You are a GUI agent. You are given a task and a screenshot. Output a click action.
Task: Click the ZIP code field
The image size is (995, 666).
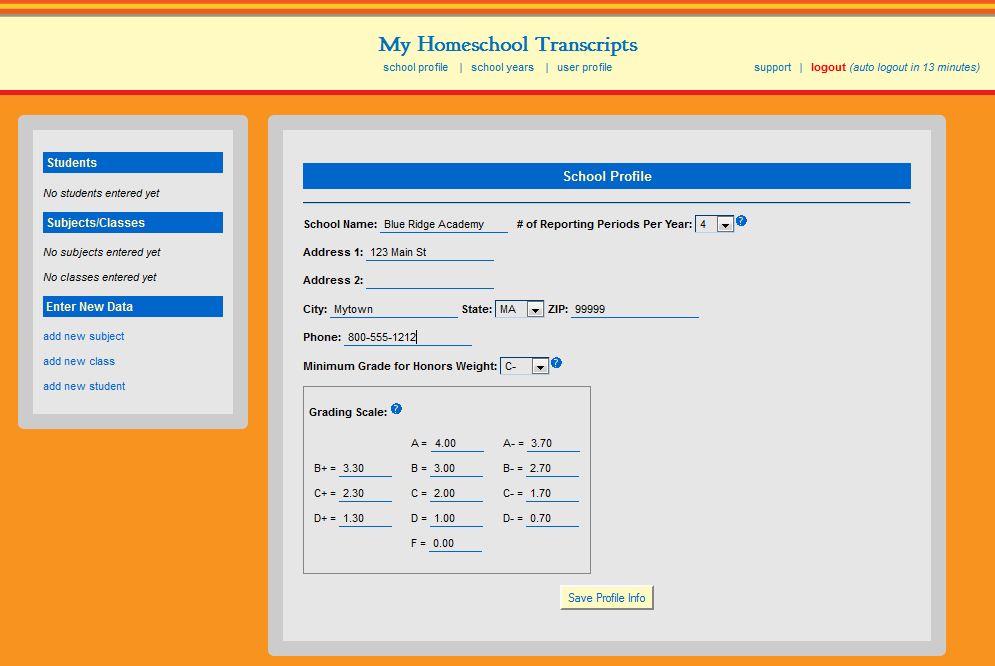(x=634, y=310)
